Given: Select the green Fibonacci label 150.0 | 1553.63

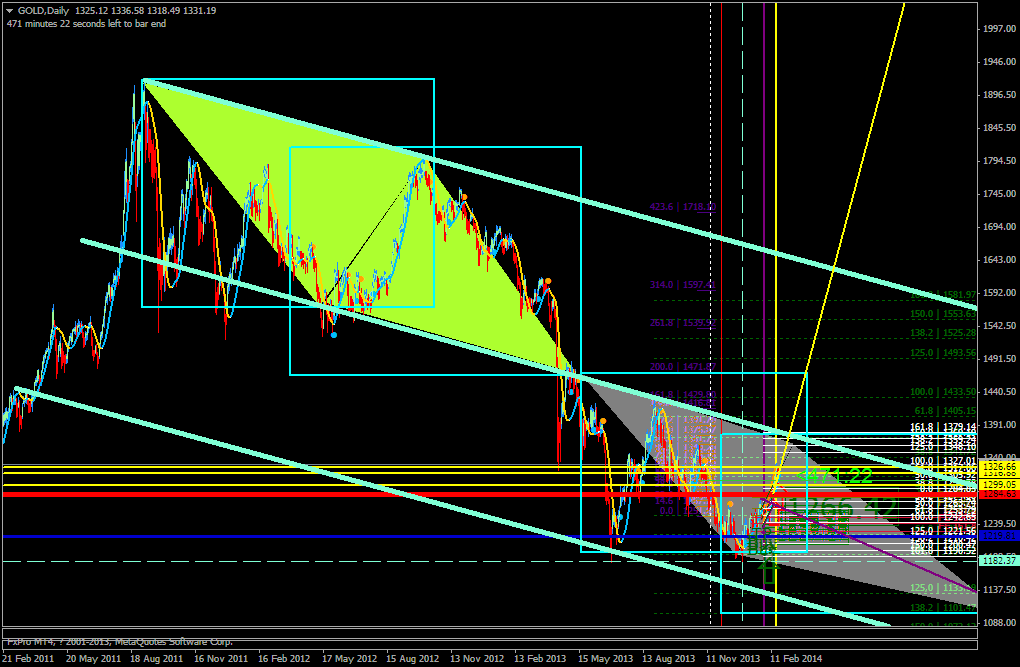Looking at the screenshot, I should (x=943, y=314).
